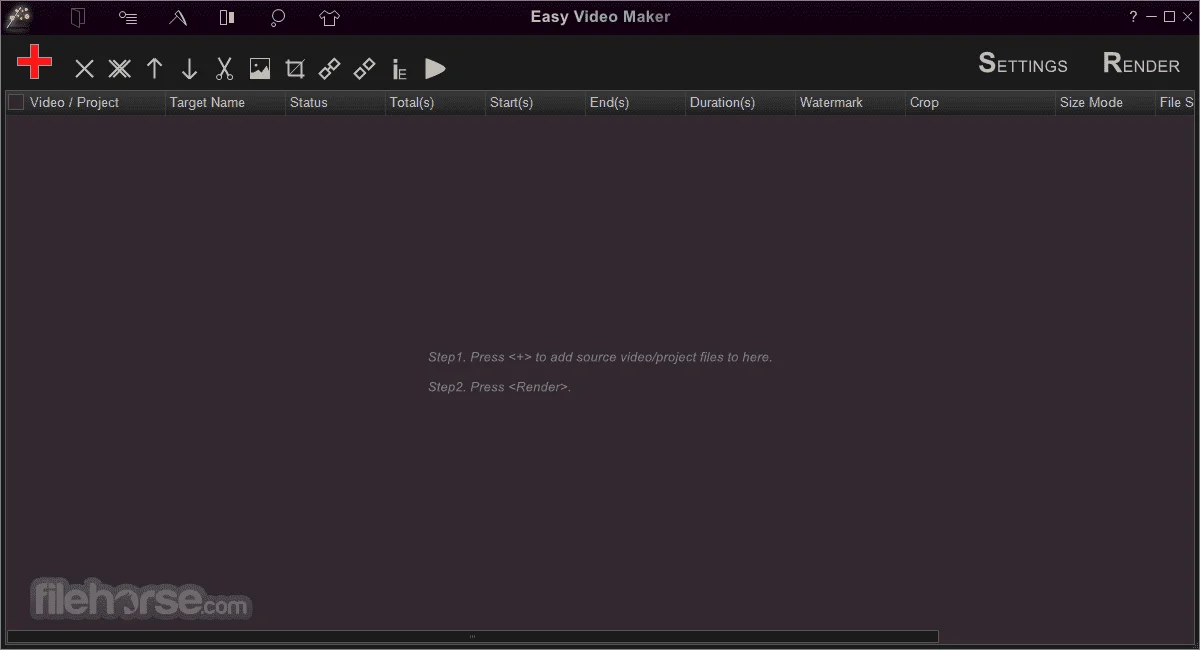Image resolution: width=1200 pixels, height=650 pixels.
Task: Click the Watermark column header
Action: click(850, 102)
